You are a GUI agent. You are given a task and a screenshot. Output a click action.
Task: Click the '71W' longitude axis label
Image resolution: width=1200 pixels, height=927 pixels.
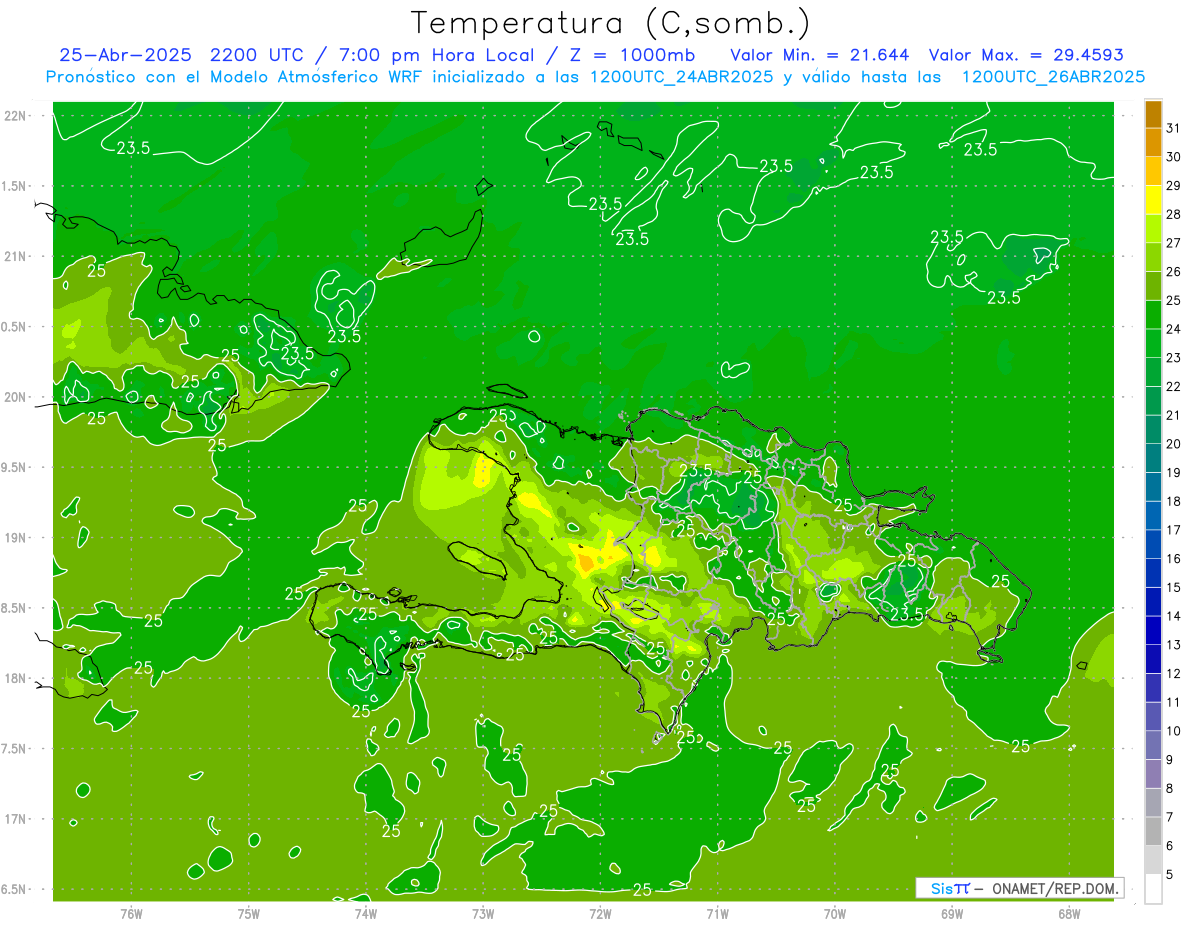click(717, 914)
